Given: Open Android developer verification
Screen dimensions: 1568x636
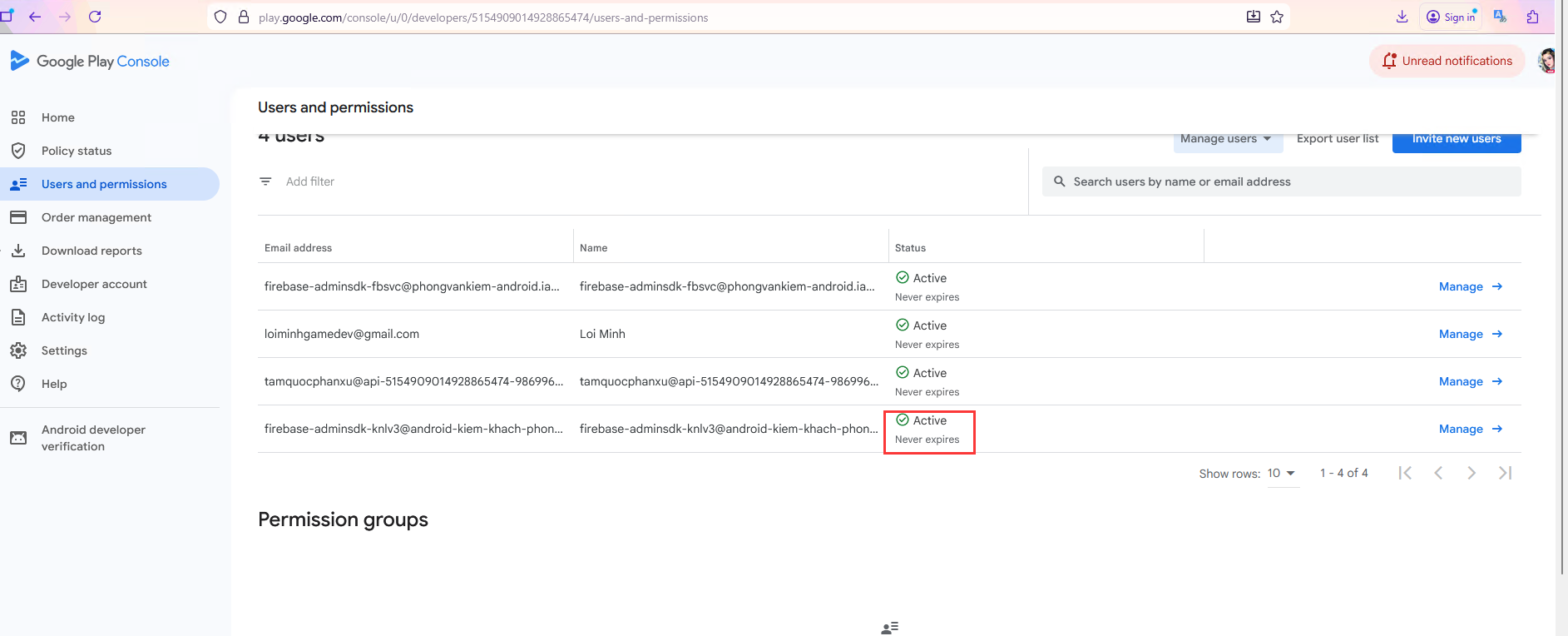Looking at the screenshot, I should pos(93,438).
